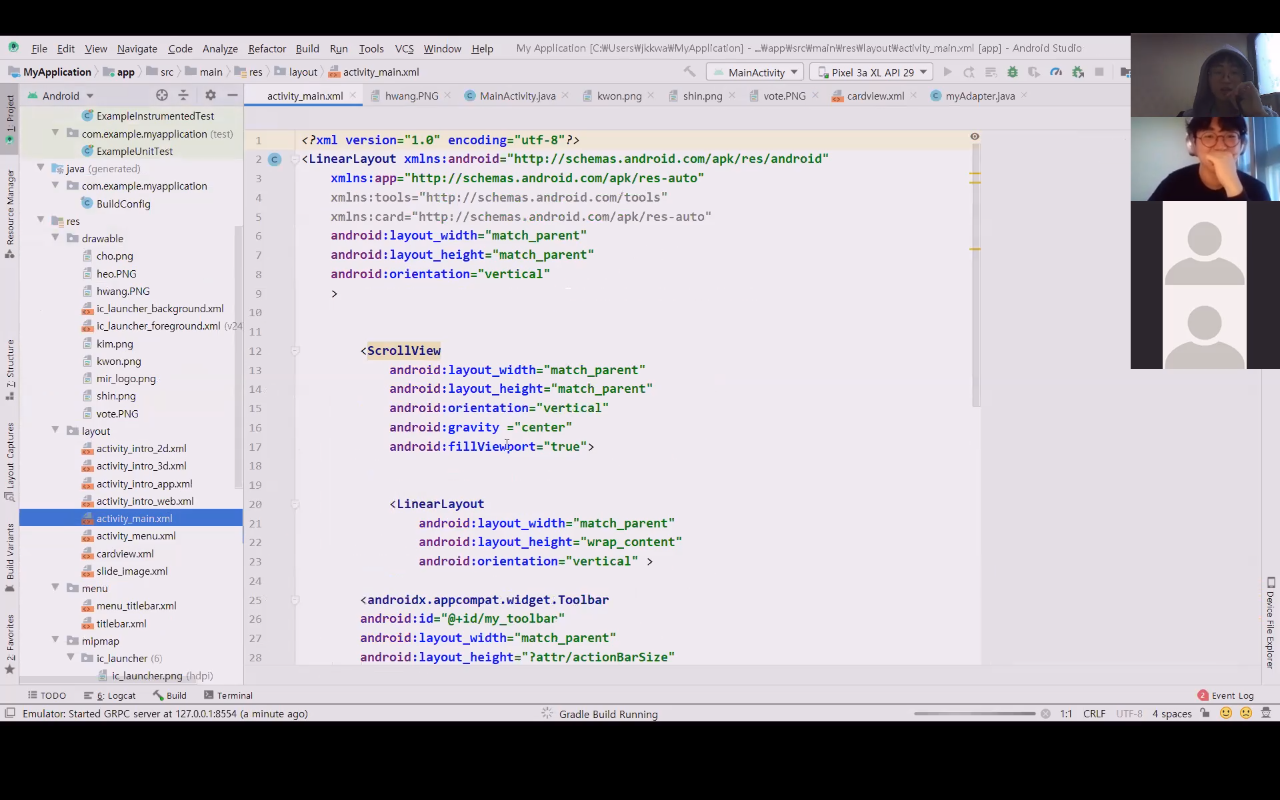This screenshot has height=800, width=1280.
Task: Switch to the vote.PNG tab
Action: coord(784,96)
